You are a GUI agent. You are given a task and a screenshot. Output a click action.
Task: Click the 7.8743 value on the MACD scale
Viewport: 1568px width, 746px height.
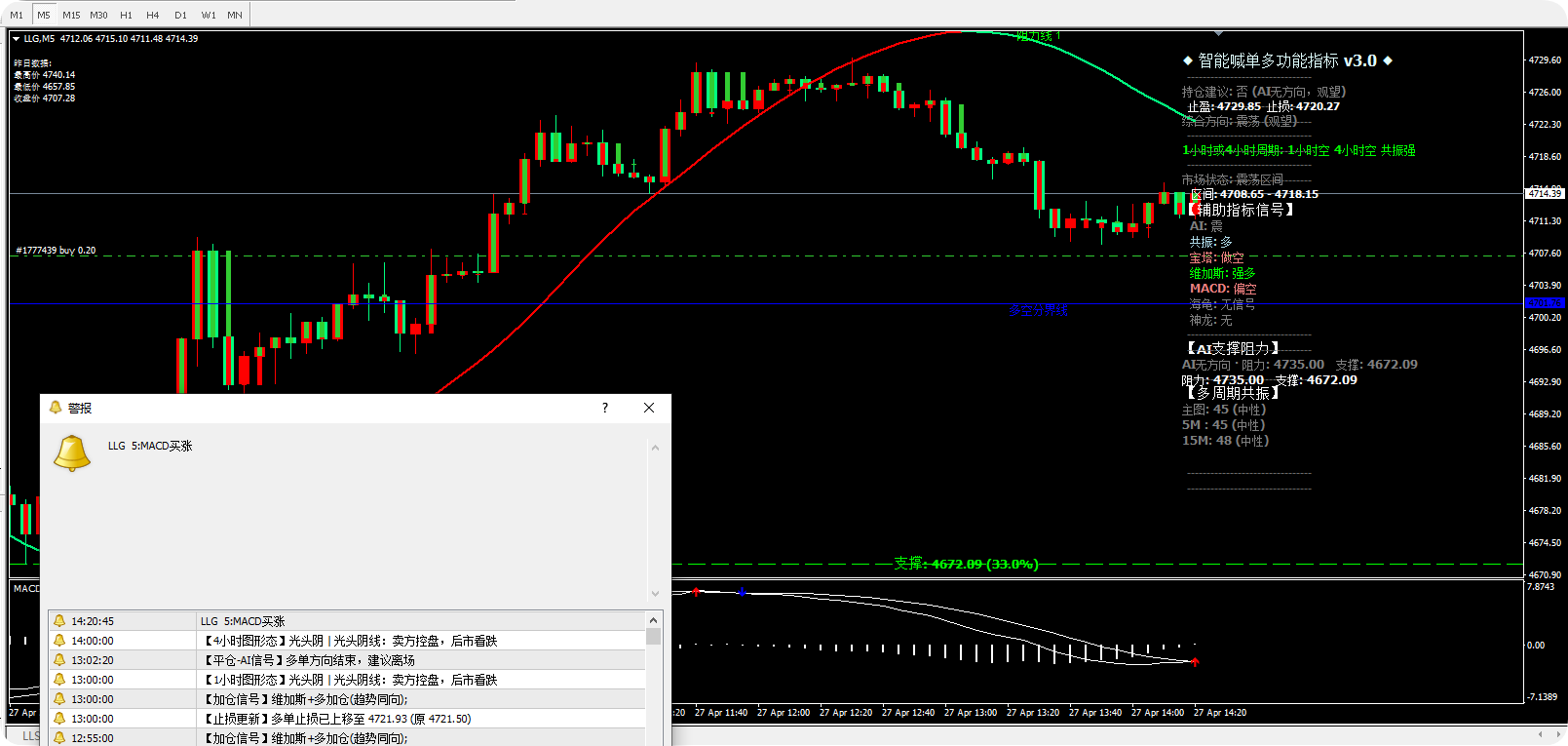click(x=1541, y=587)
